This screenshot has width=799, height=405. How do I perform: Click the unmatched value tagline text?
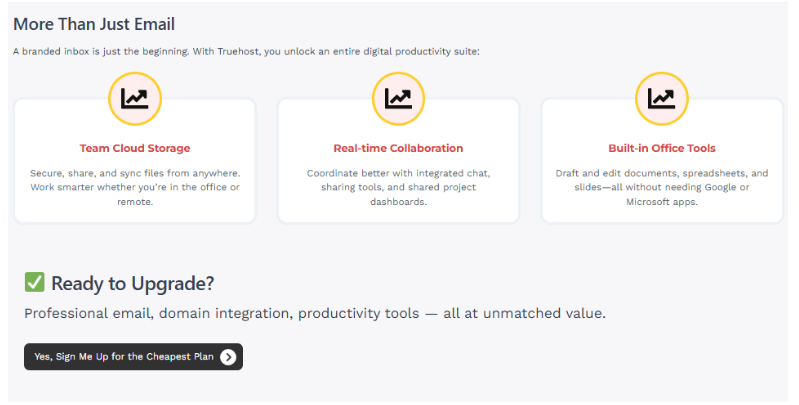315,313
